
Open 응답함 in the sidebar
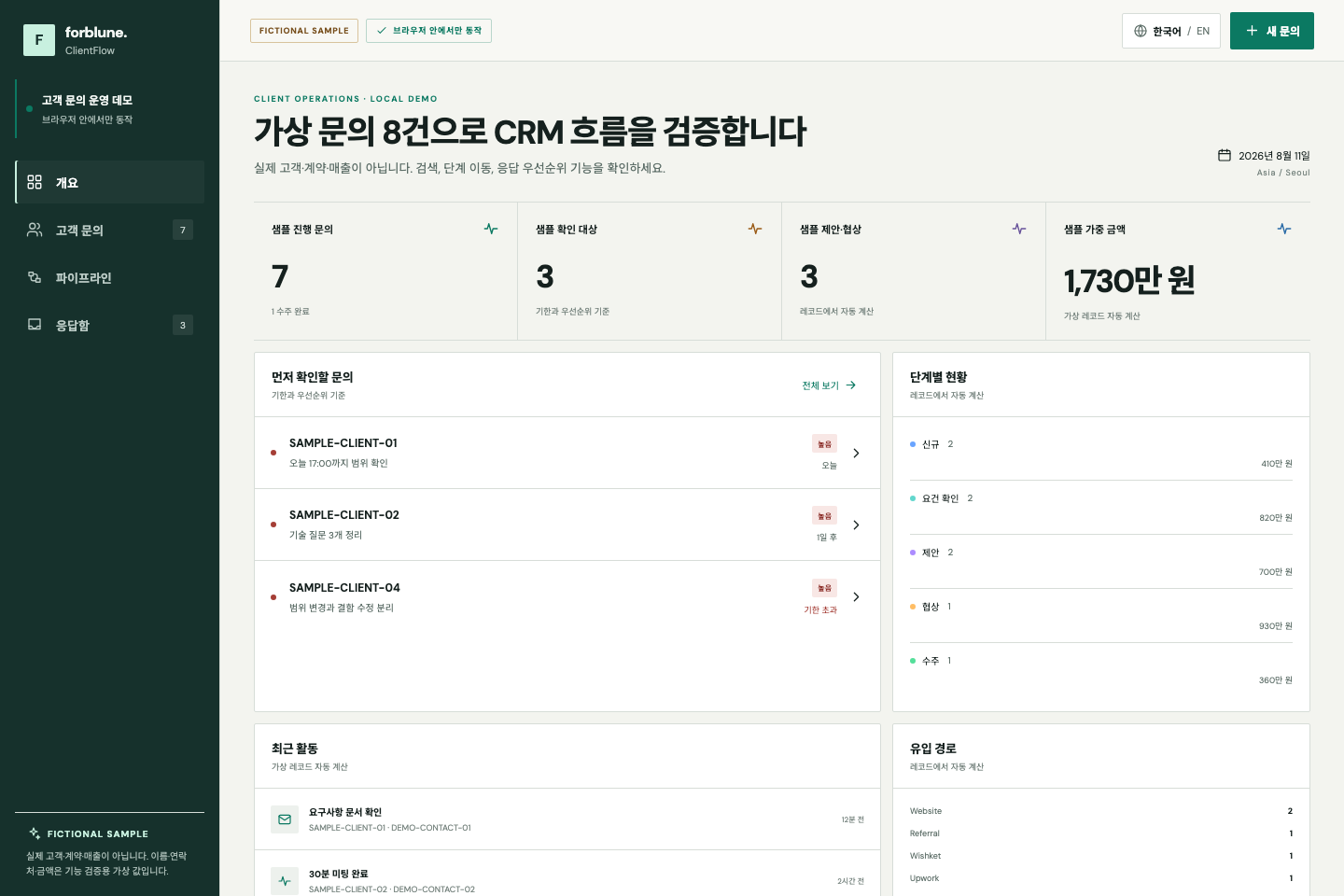click(x=110, y=325)
